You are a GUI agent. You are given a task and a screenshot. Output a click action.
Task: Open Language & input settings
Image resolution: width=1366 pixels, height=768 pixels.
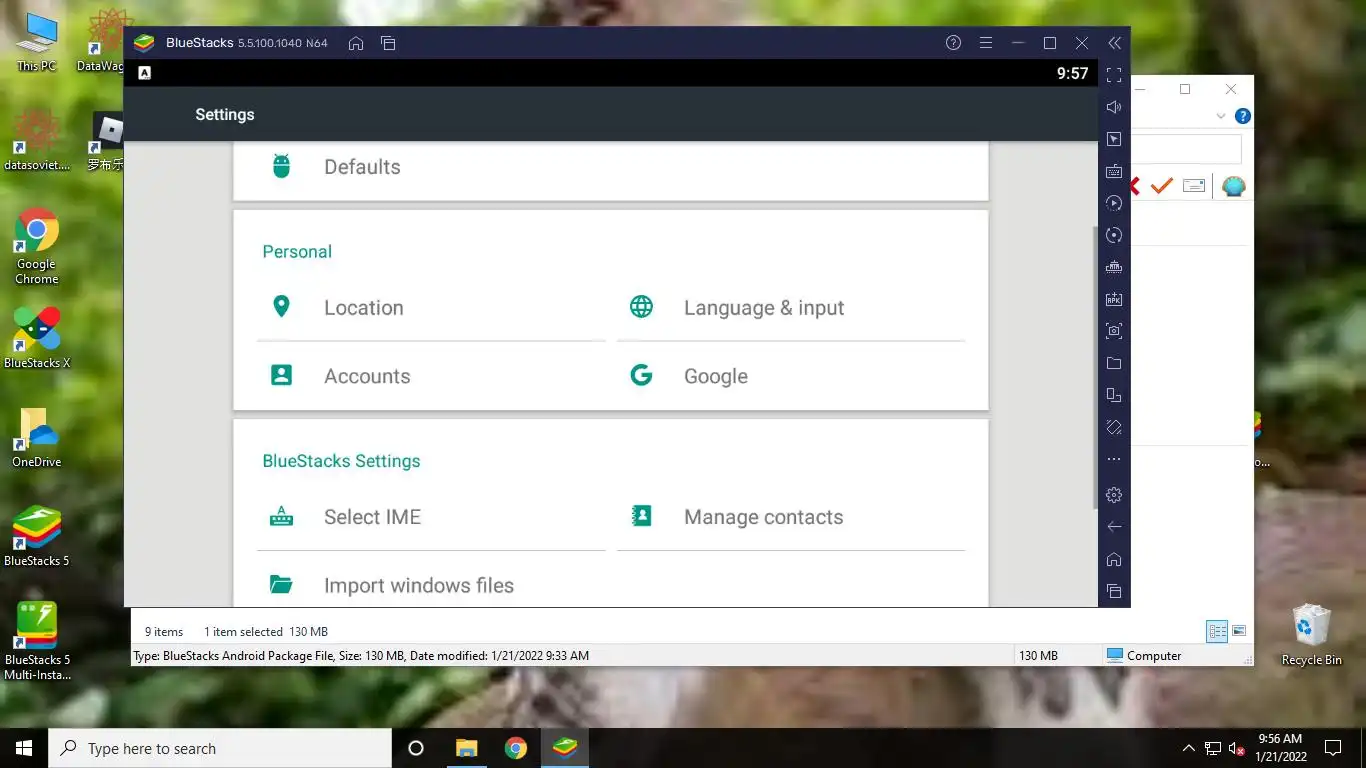tap(791, 308)
